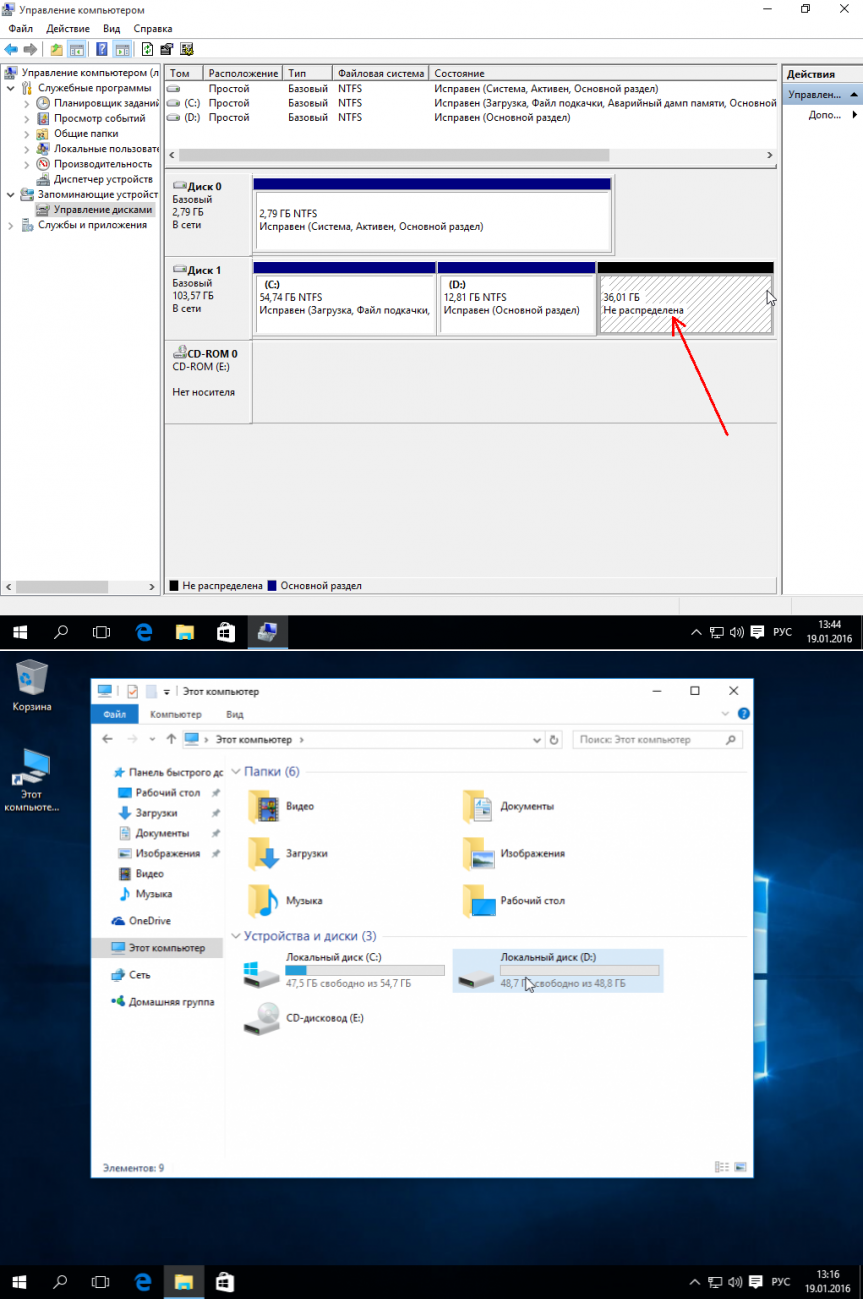Toggle the Show/Hide Console Tree toolbar icon
The image size is (863, 1299).
[75, 49]
